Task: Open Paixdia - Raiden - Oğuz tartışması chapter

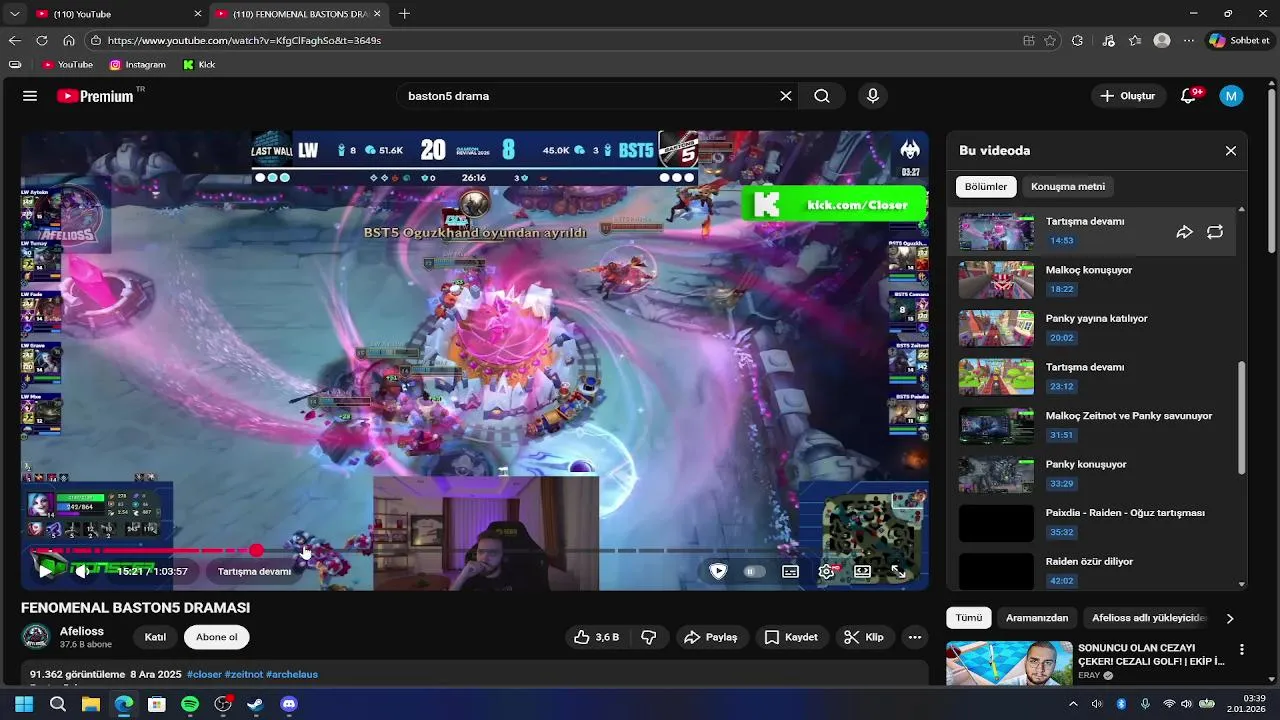Action: (1091, 523)
